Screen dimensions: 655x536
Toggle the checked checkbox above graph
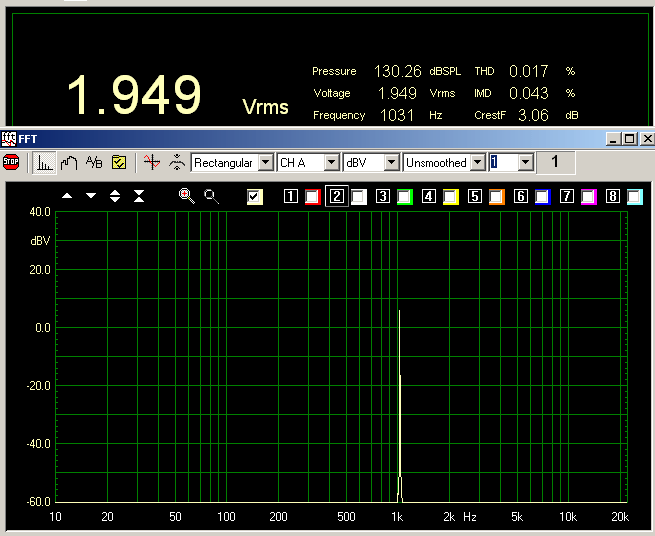click(255, 197)
